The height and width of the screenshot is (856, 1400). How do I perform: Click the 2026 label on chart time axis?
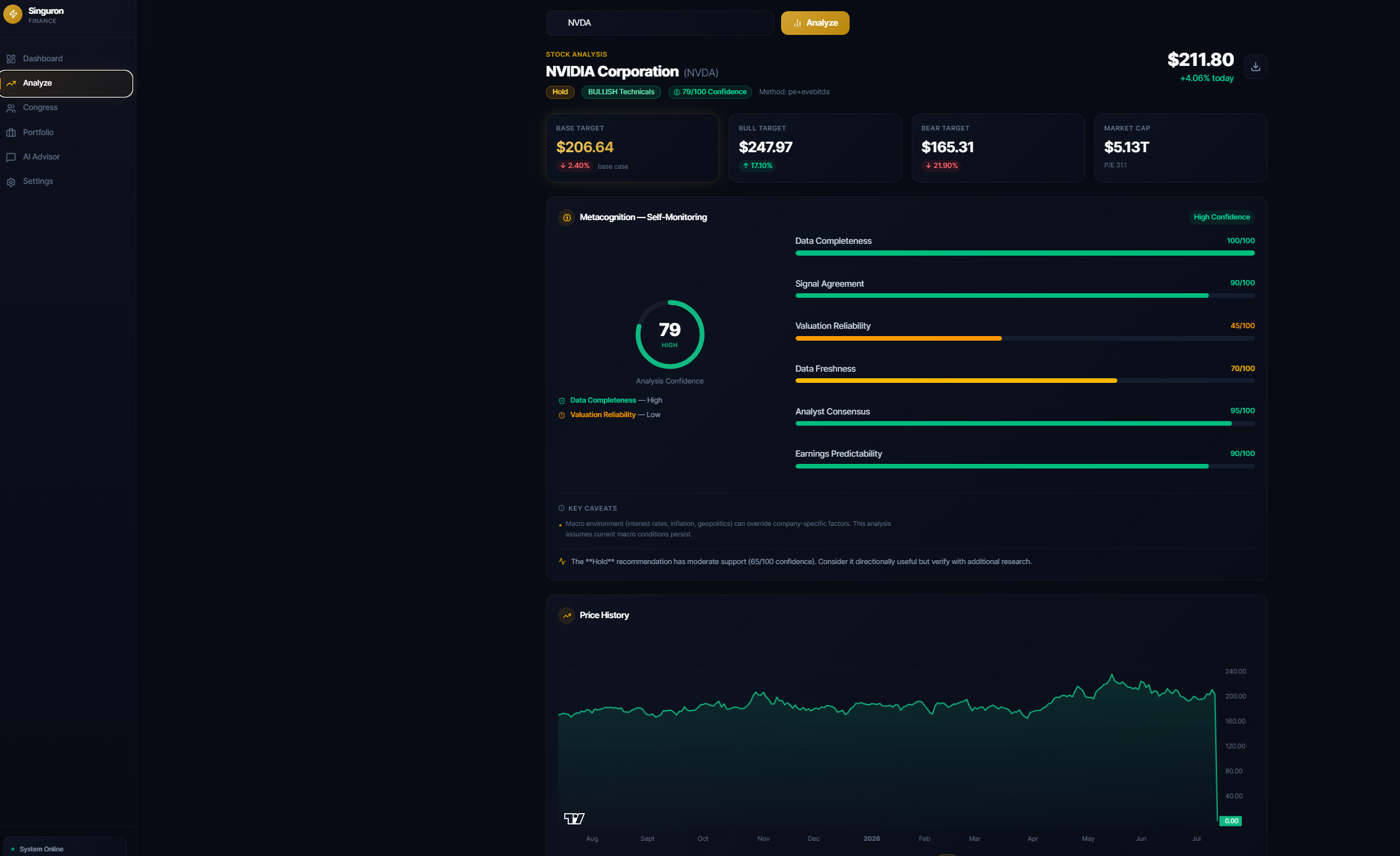(871, 839)
